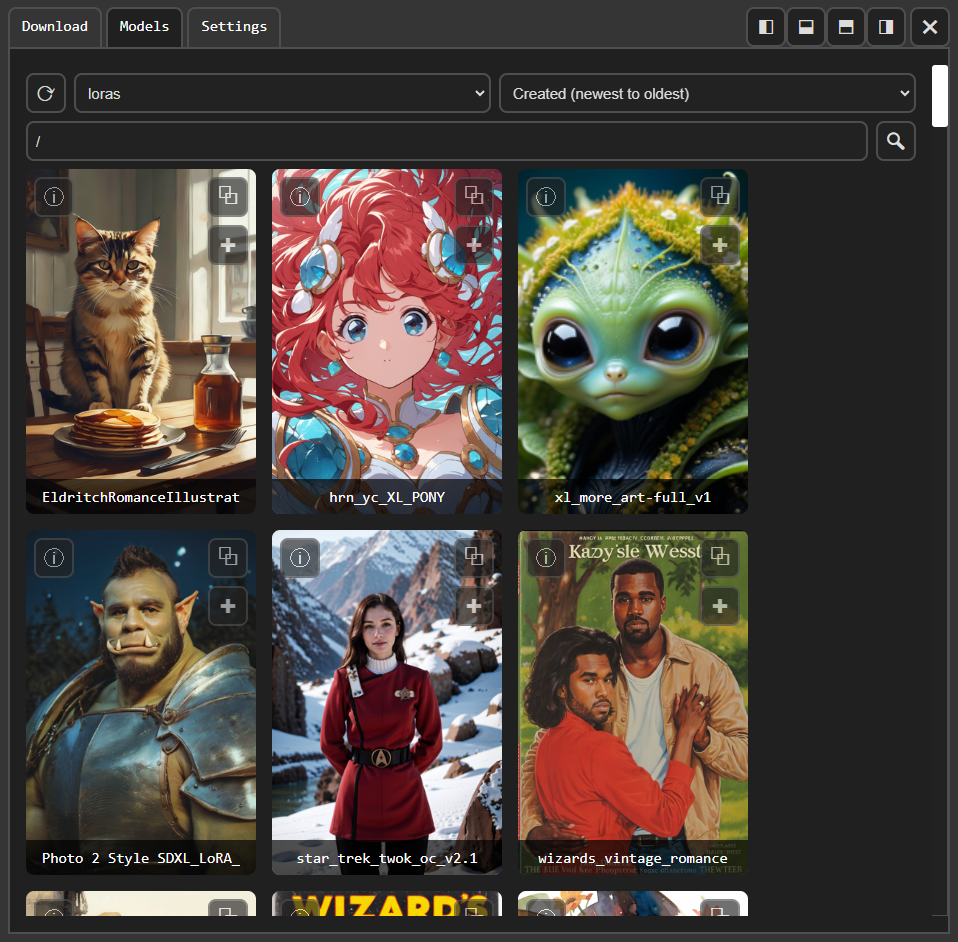This screenshot has width=958, height=942.
Task: Focus the model search path field
Action: [x=446, y=141]
